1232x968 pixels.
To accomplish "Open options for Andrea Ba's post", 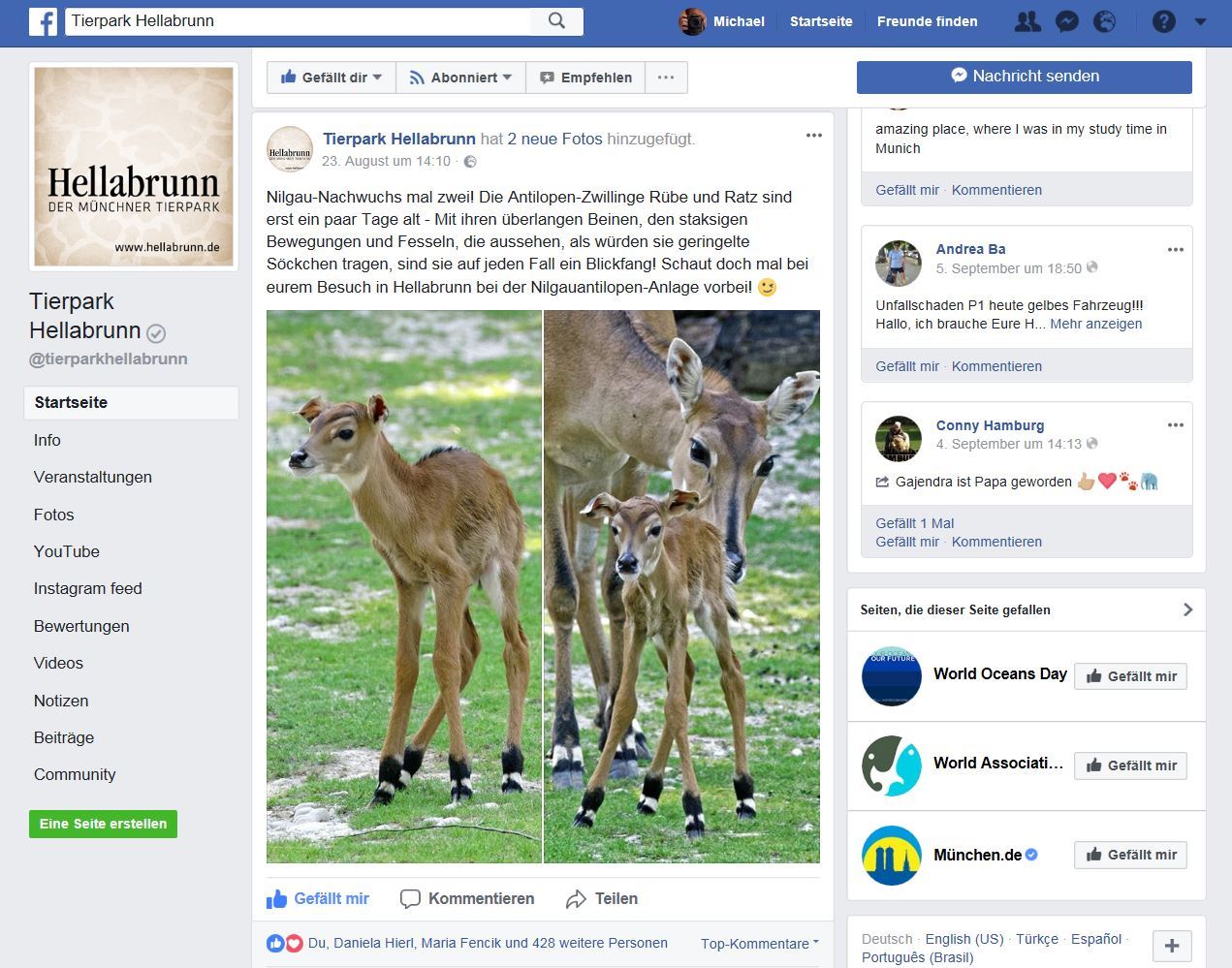I will coord(1175,250).
